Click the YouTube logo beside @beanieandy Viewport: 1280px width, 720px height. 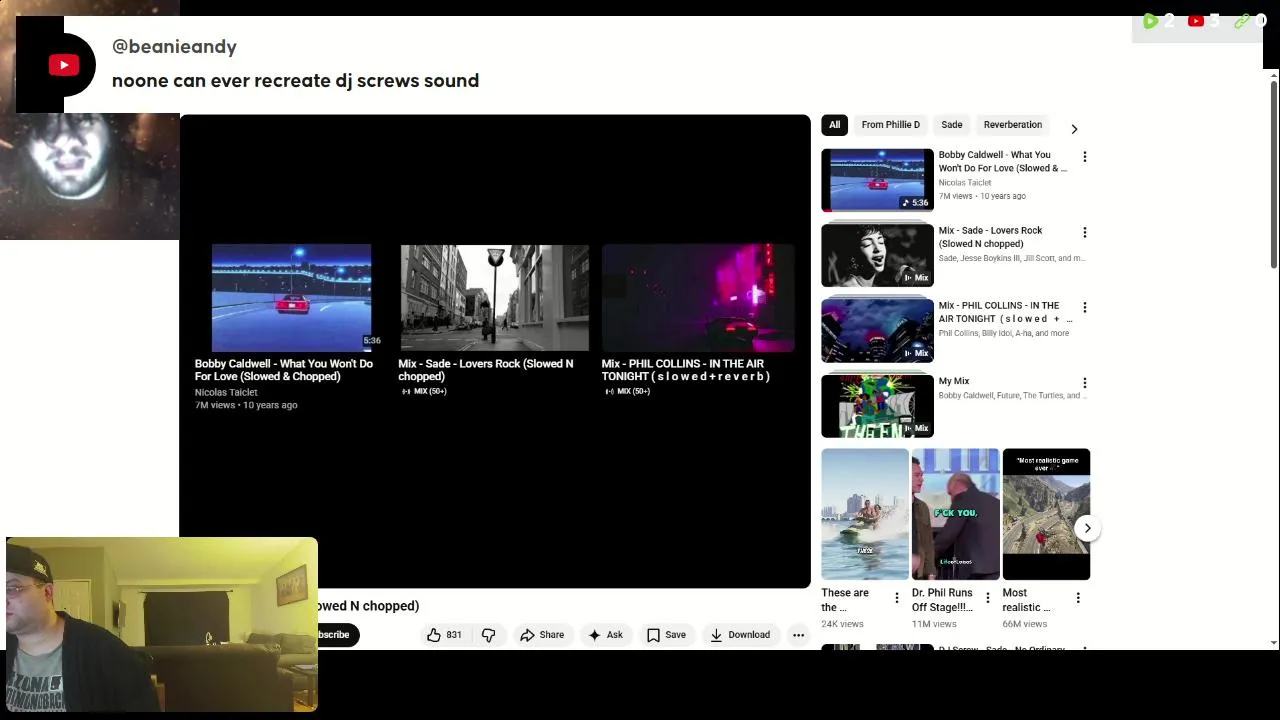click(x=64, y=65)
